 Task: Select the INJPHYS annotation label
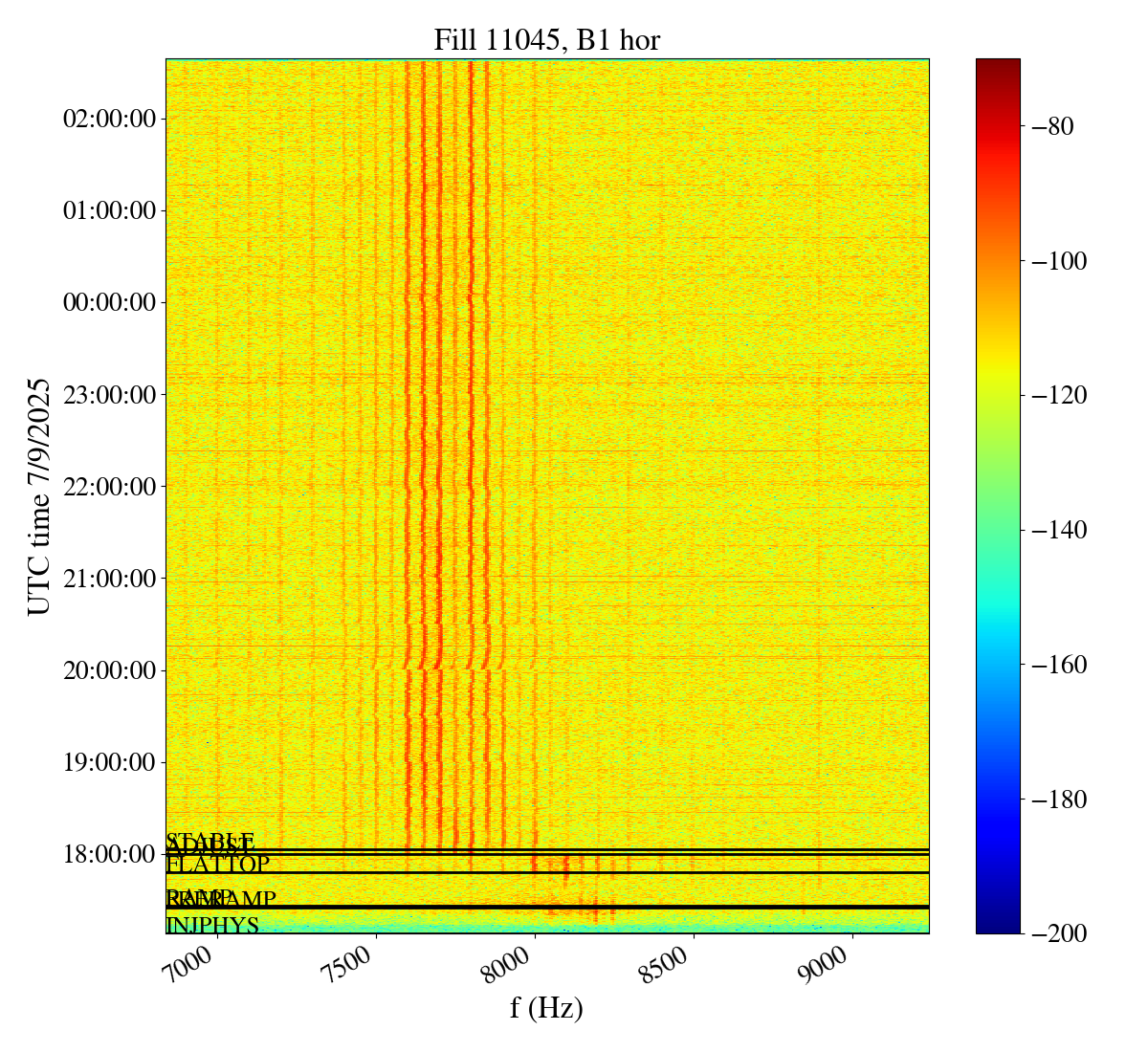tap(212, 926)
